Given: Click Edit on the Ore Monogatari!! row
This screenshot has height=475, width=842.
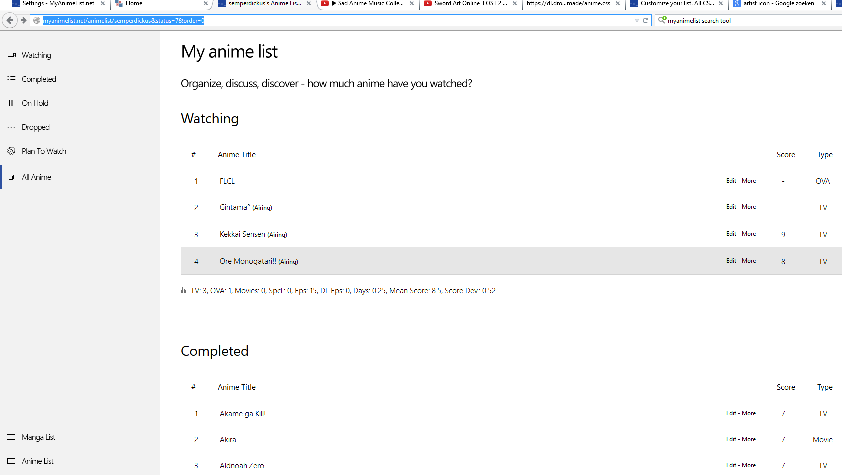Looking at the screenshot, I should [x=731, y=261].
